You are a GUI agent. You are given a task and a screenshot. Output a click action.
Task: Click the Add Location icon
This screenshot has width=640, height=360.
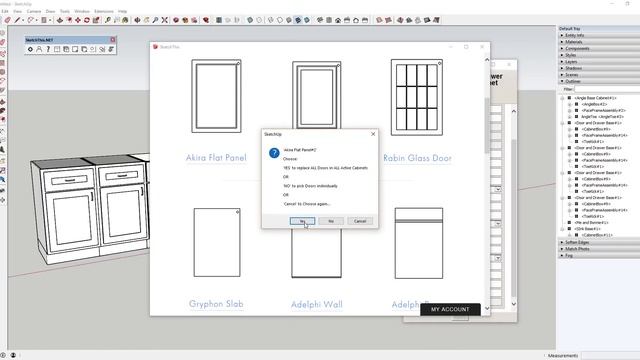tap(219, 20)
